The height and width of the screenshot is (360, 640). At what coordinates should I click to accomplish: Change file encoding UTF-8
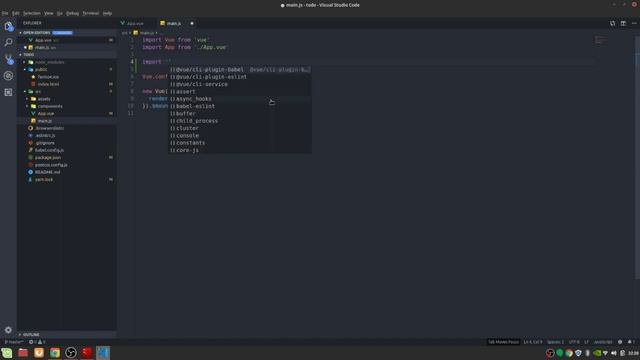click(x=574, y=342)
